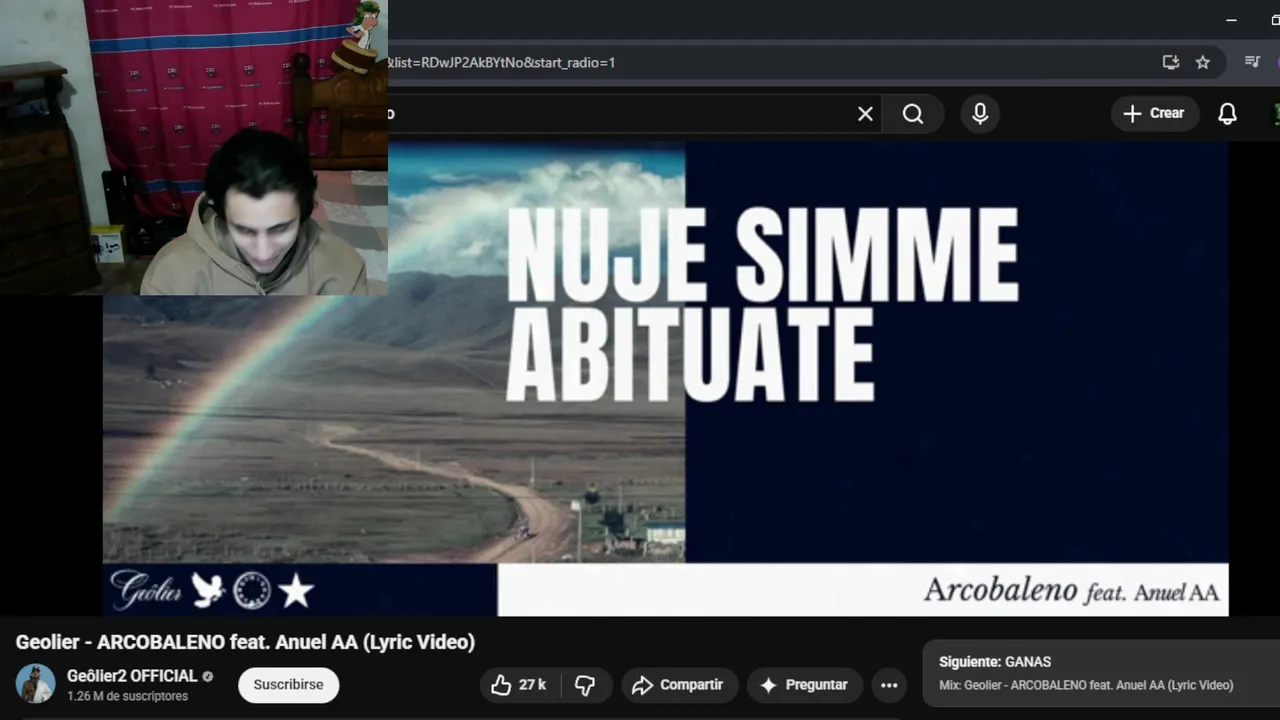This screenshot has height=720, width=1280.
Task: Click the magnifier search button
Action: coord(913,114)
